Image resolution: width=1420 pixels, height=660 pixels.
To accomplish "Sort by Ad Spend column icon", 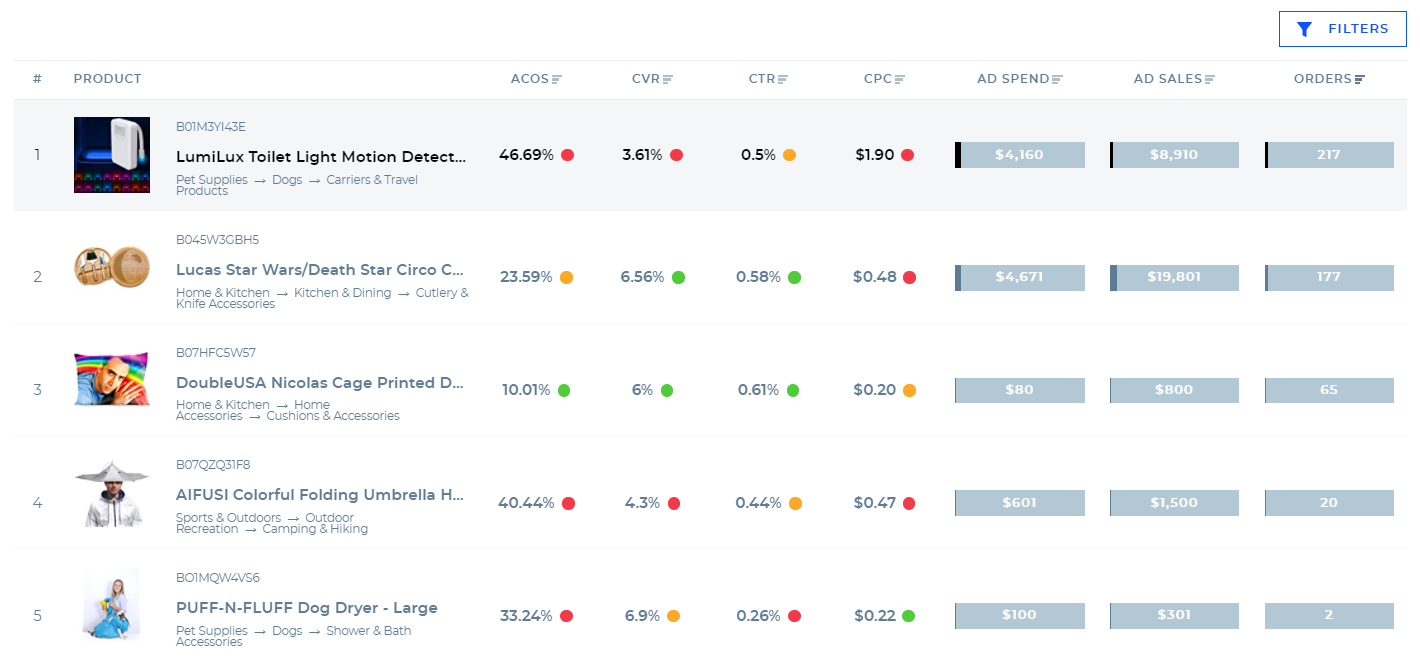I will (x=1057, y=79).
